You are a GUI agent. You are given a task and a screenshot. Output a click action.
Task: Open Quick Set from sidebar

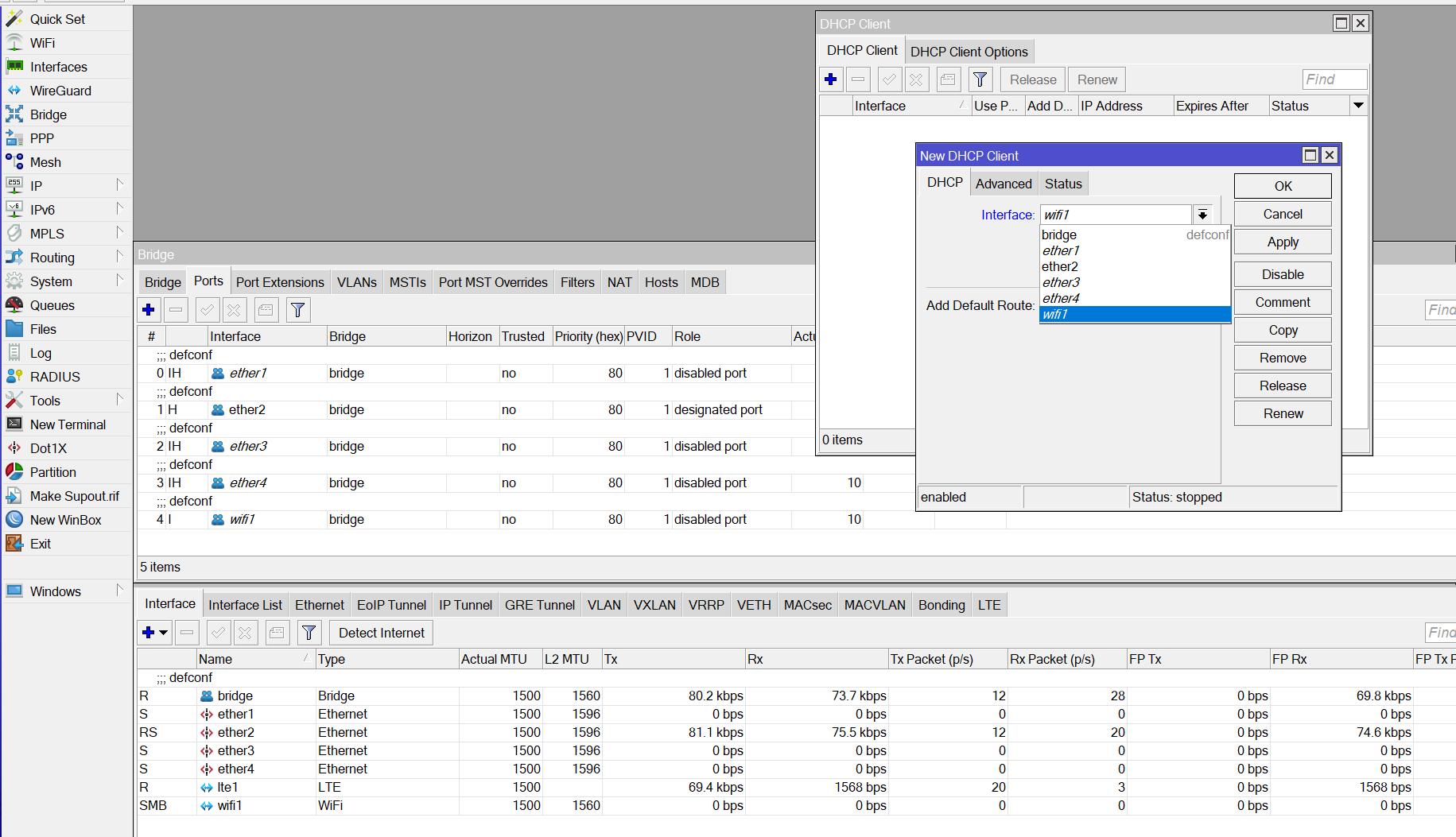57,19
